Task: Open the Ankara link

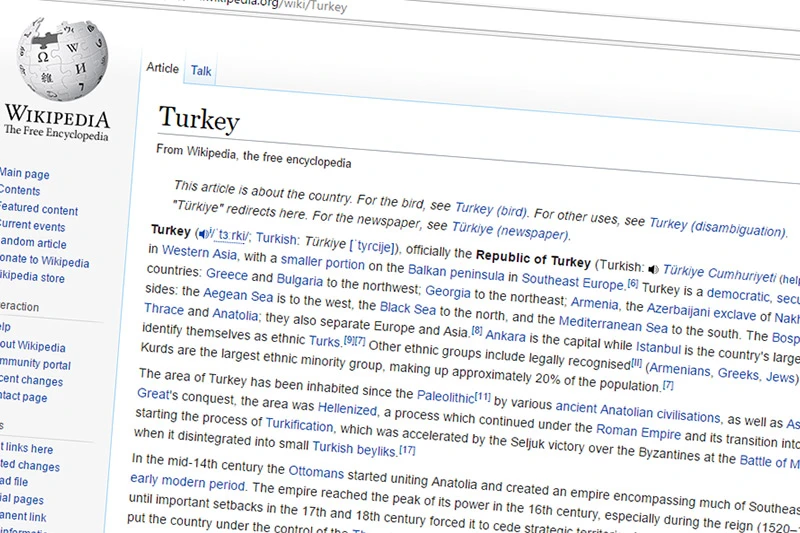Action: [x=505, y=336]
